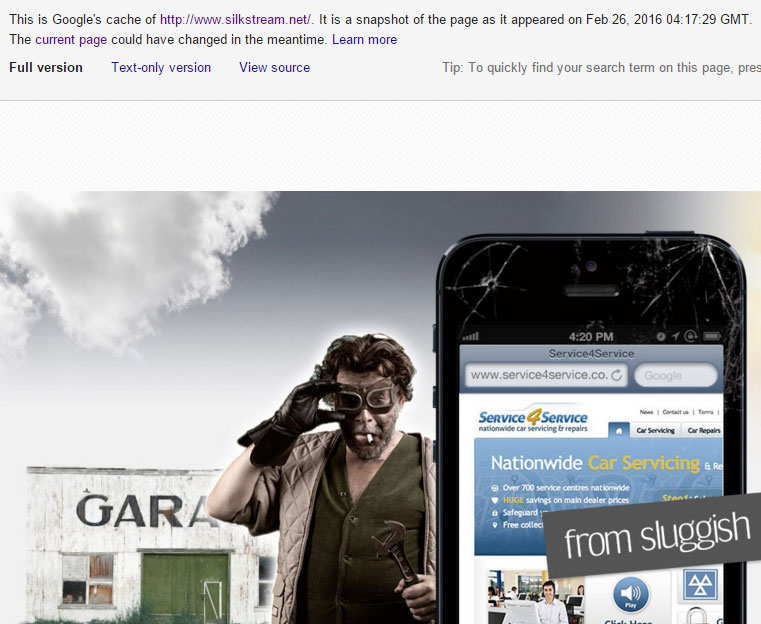Click the garage building sign
The width and height of the screenshot is (761, 624).
(x=146, y=510)
